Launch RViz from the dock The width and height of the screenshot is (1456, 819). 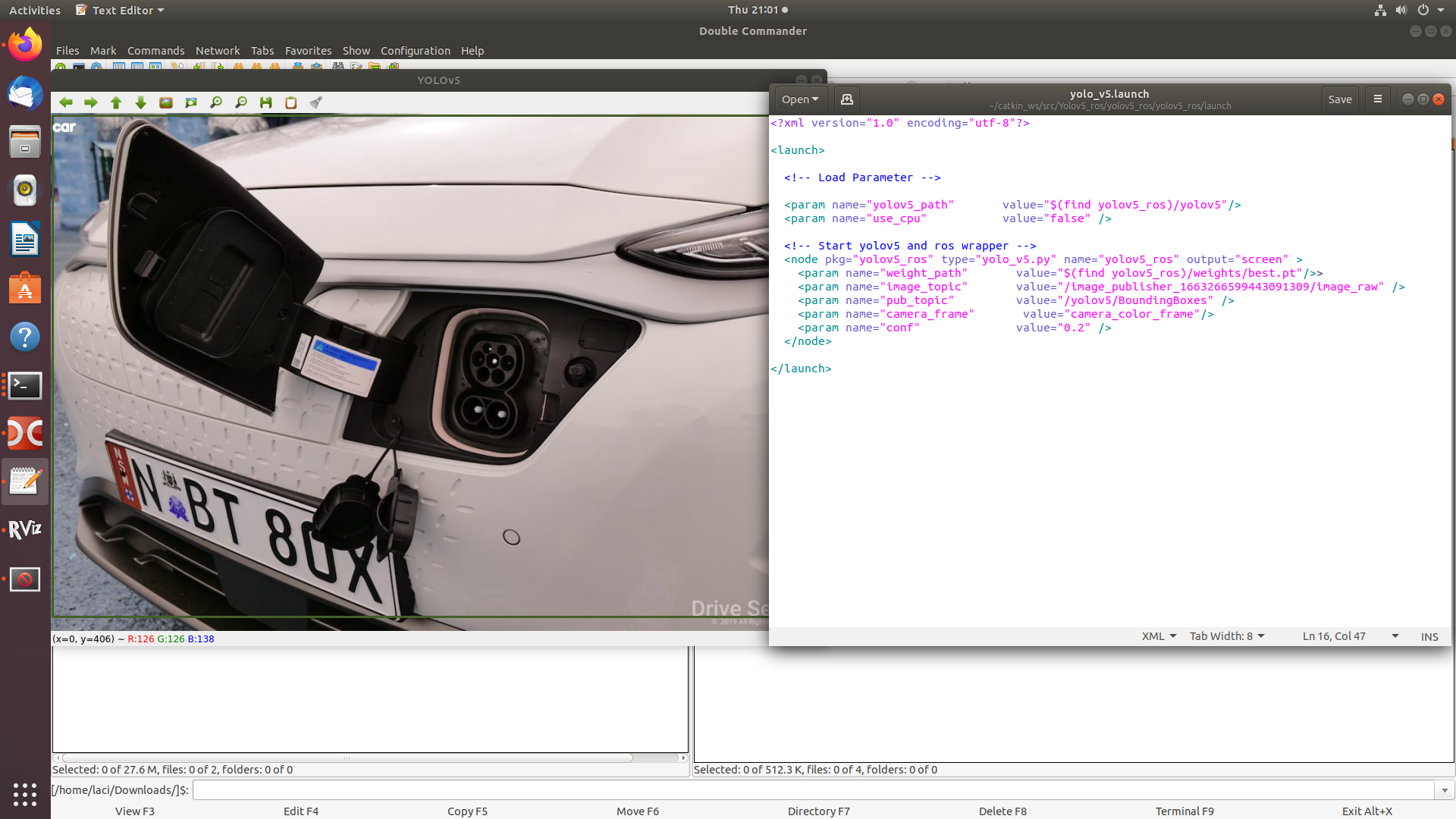pos(25,530)
